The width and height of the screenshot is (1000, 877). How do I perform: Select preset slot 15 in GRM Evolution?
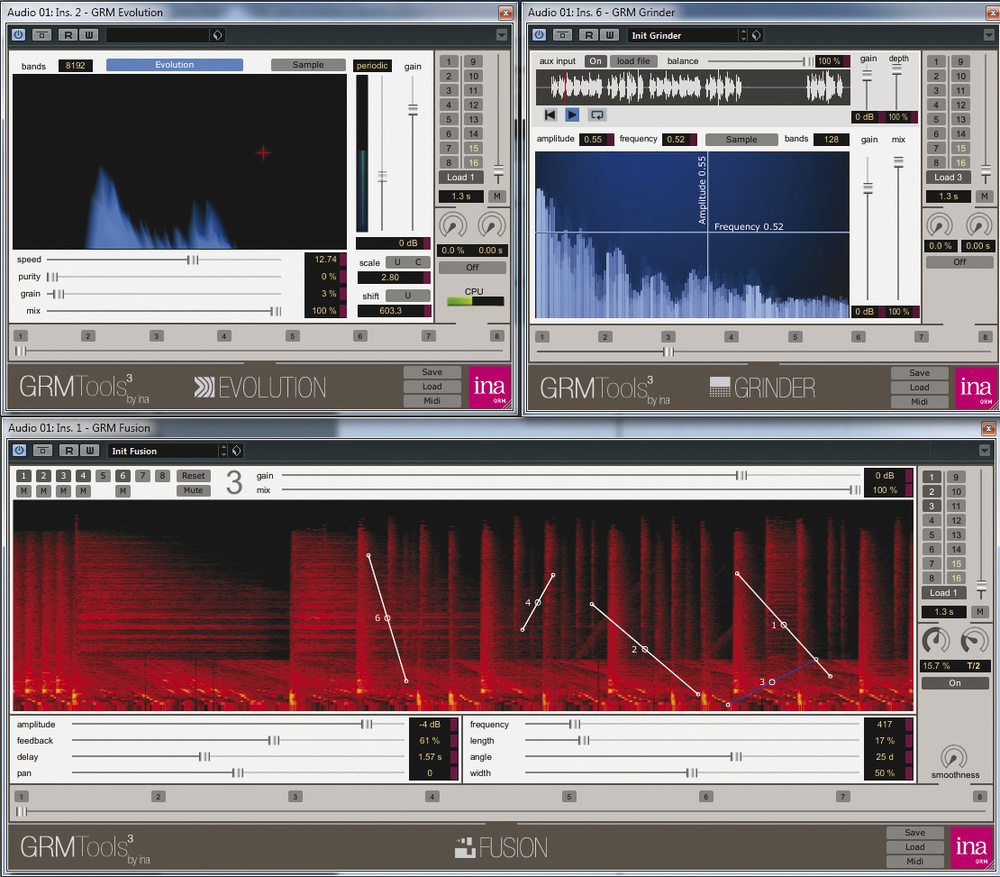tap(473, 148)
